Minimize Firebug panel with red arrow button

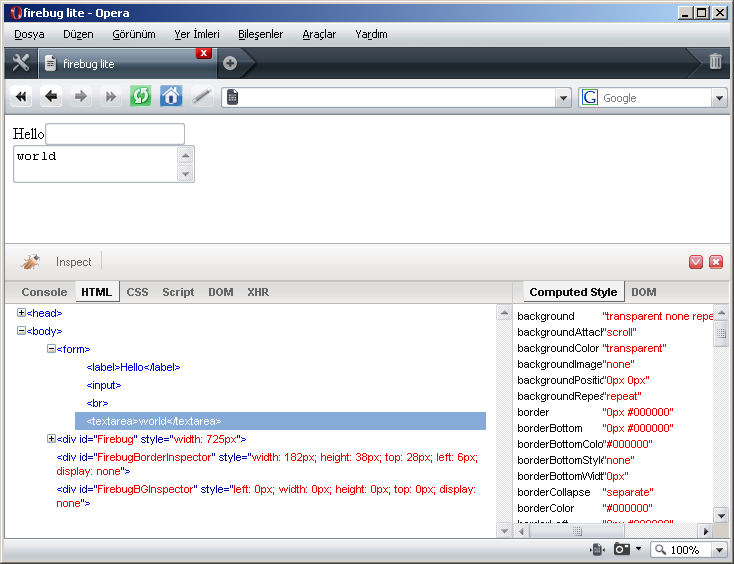[696, 262]
